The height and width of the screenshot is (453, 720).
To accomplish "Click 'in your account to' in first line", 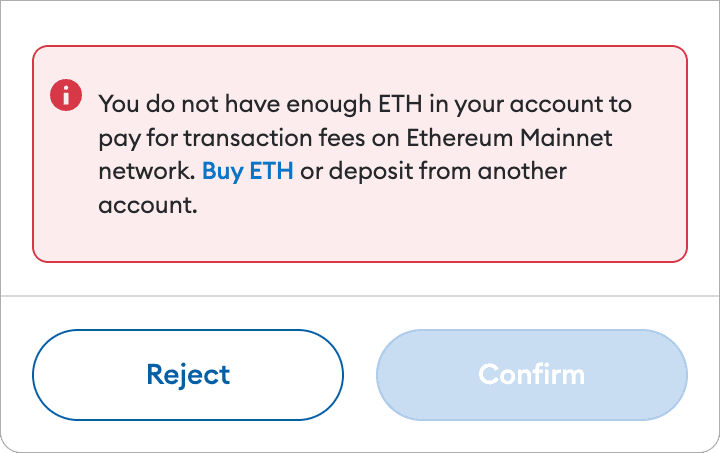I will (531, 105).
